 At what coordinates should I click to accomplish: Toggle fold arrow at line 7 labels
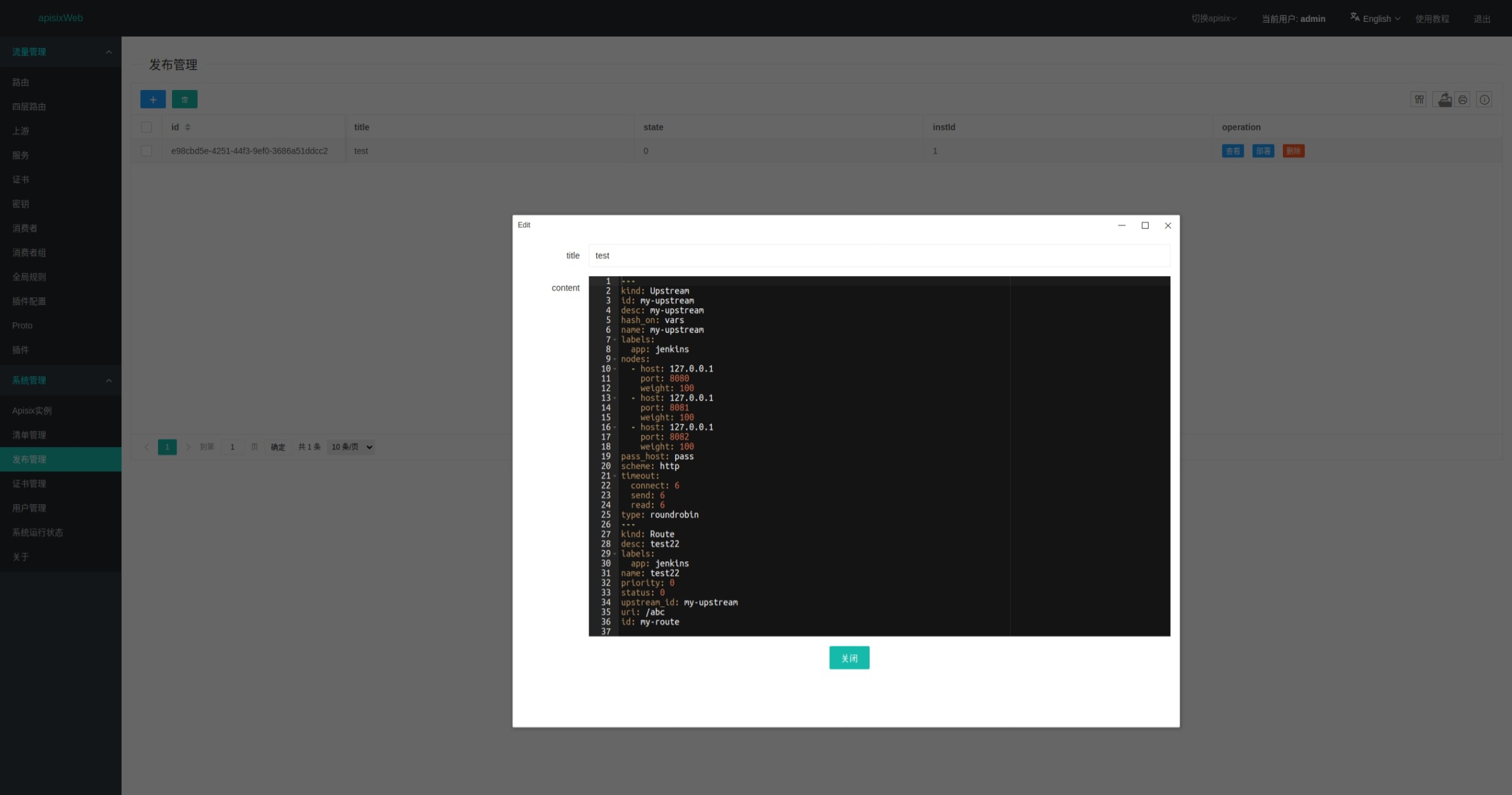click(x=615, y=340)
